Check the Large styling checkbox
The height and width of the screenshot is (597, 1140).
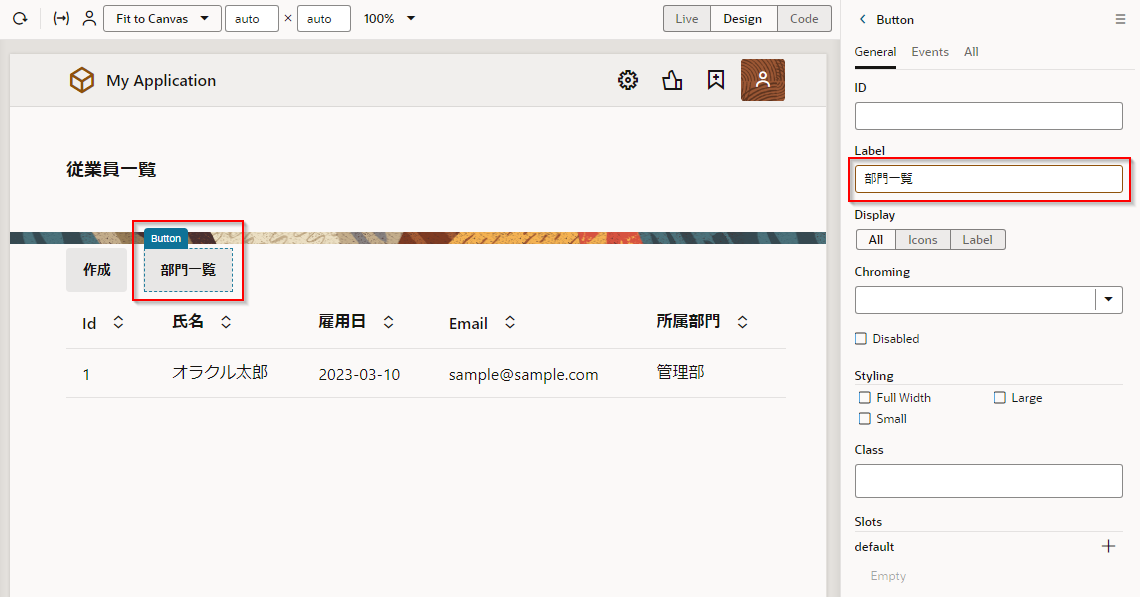(x=1000, y=398)
